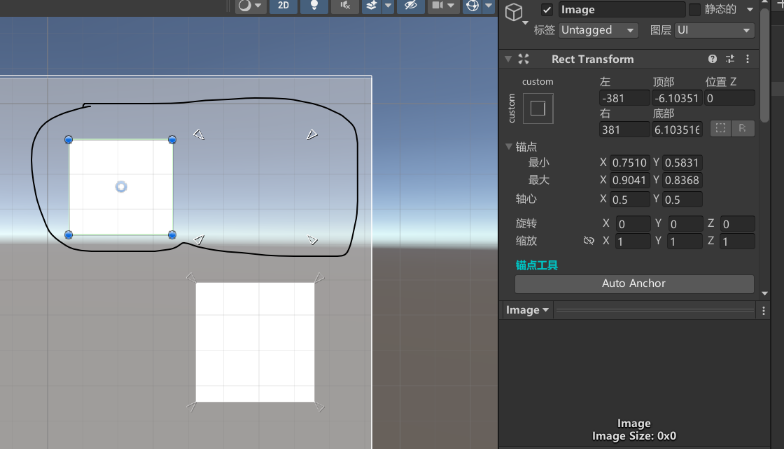Open the static flags dropdown arrow
This screenshot has width=784, height=449.
[x=750, y=10]
